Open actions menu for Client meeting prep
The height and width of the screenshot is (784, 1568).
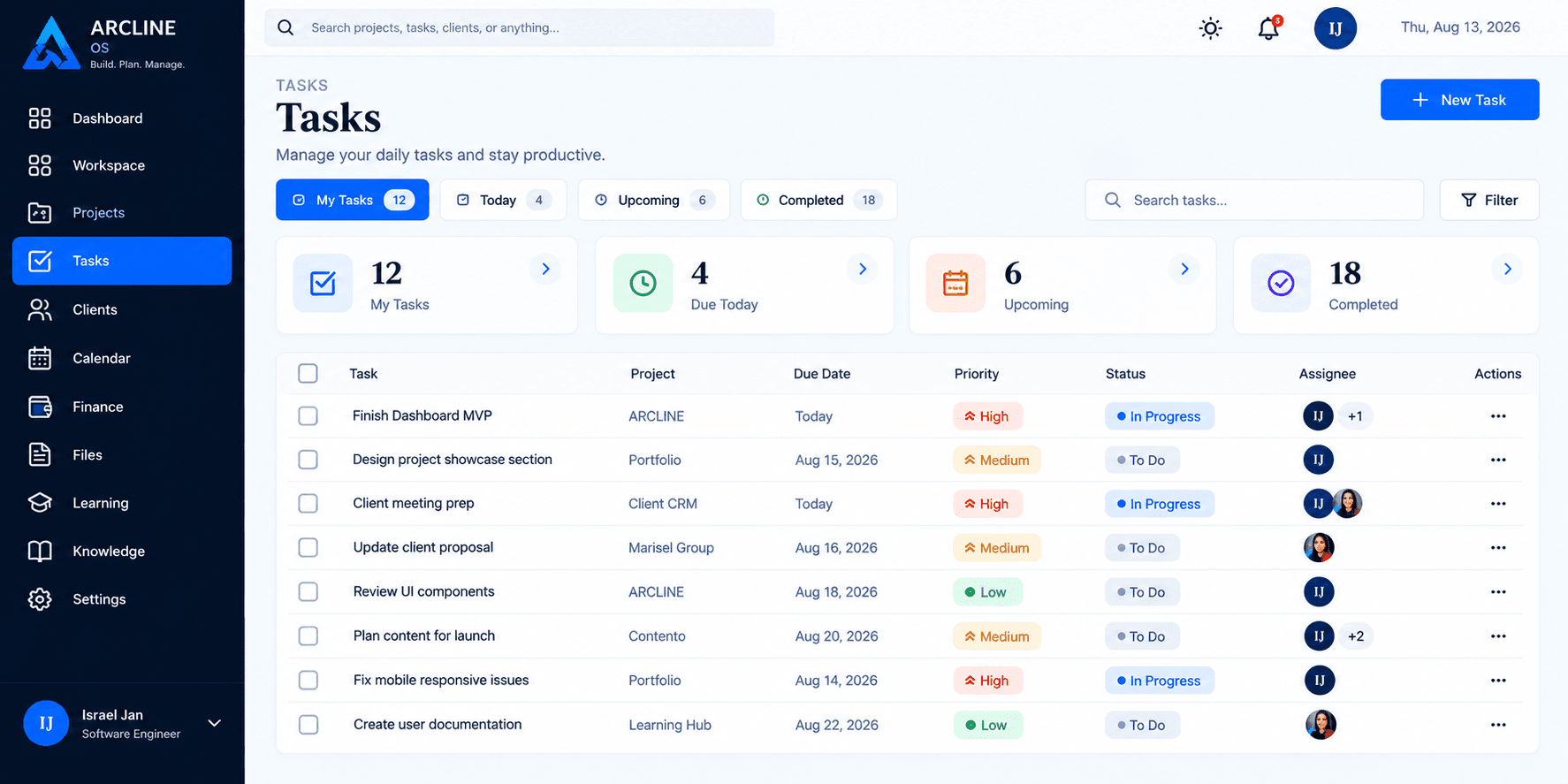pos(1498,504)
